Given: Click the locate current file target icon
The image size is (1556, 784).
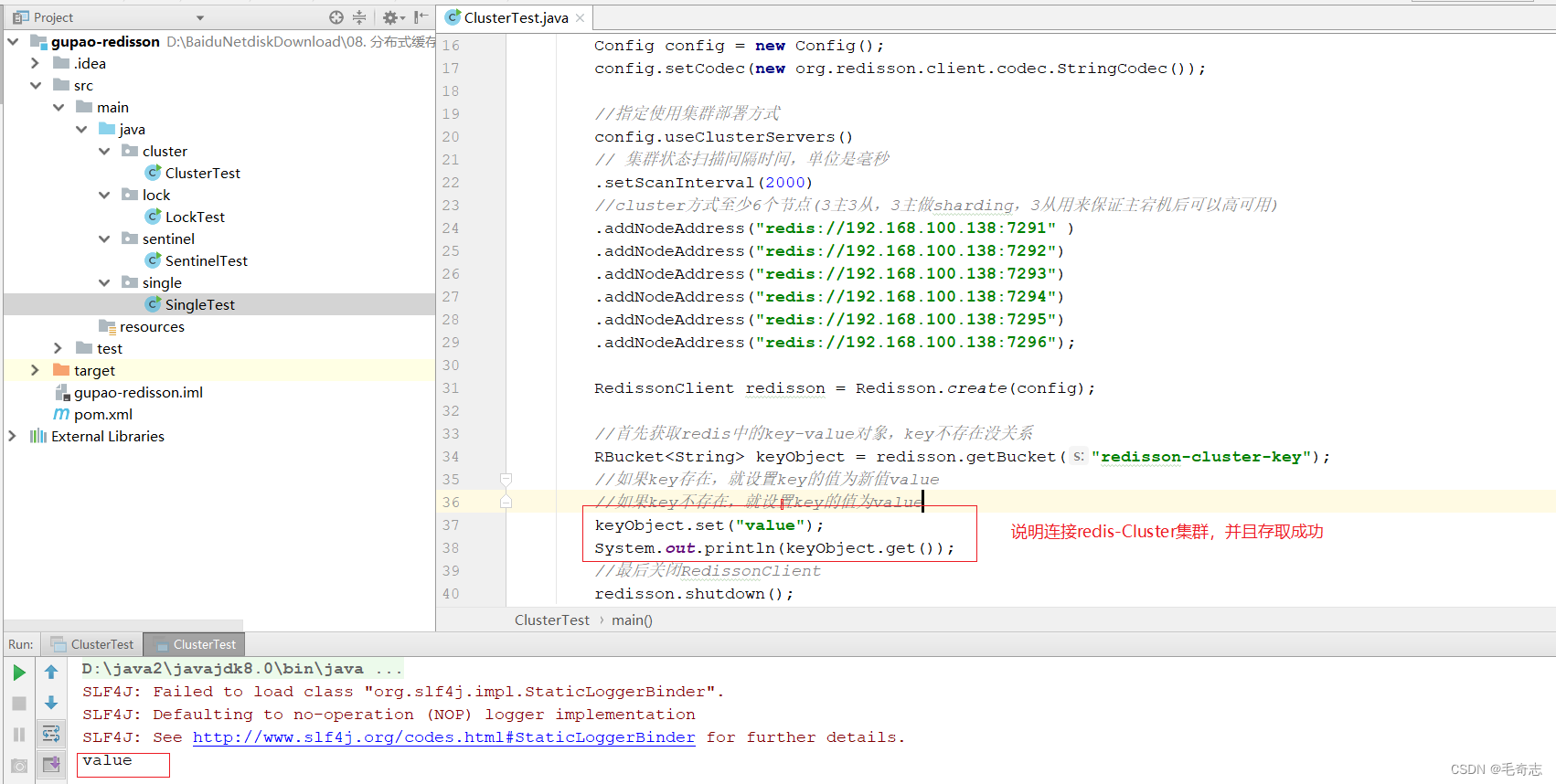Looking at the screenshot, I should 336,17.
